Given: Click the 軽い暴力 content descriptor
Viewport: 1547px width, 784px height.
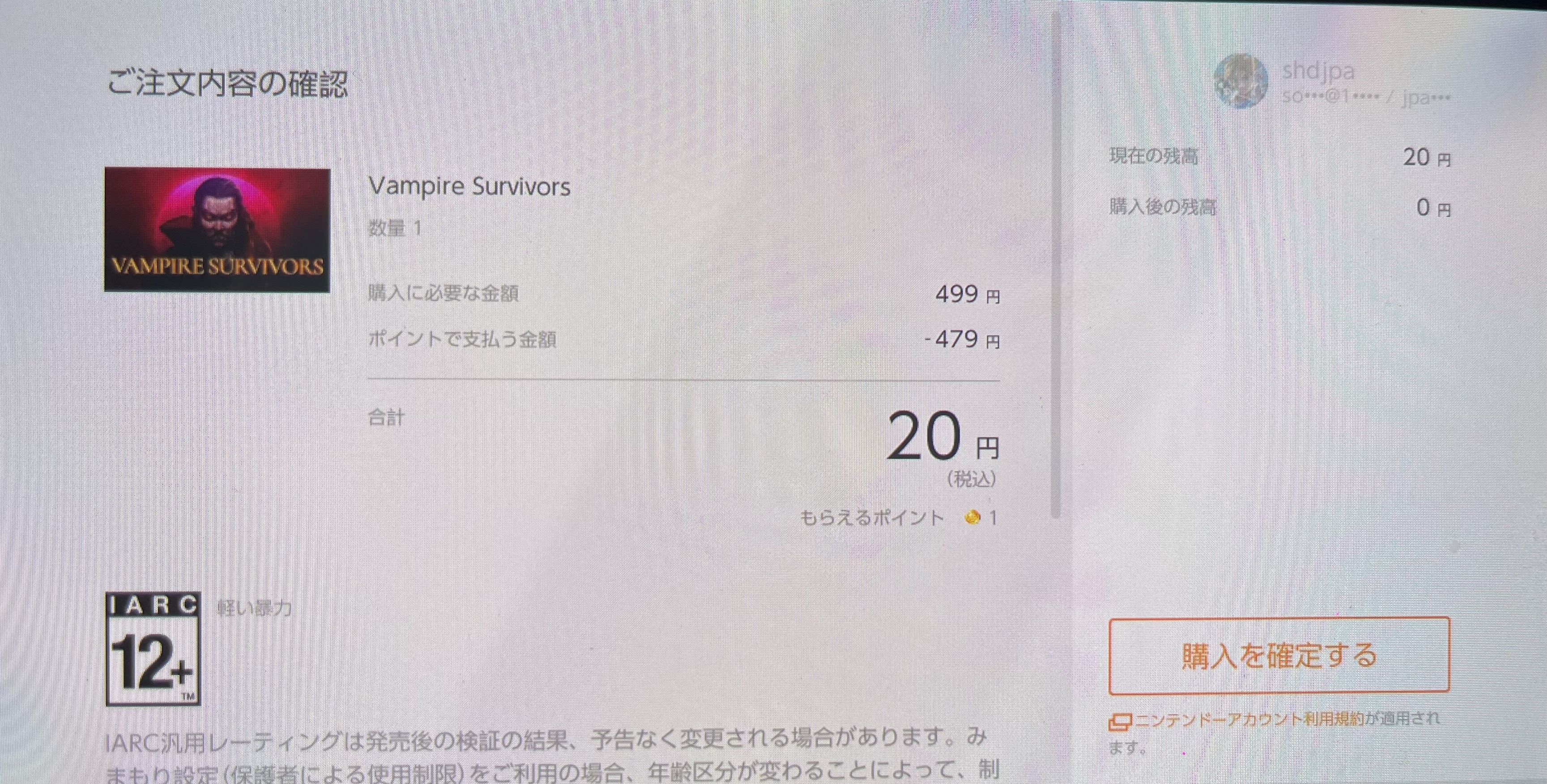Looking at the screenshot, I should [x=255, y=609].
